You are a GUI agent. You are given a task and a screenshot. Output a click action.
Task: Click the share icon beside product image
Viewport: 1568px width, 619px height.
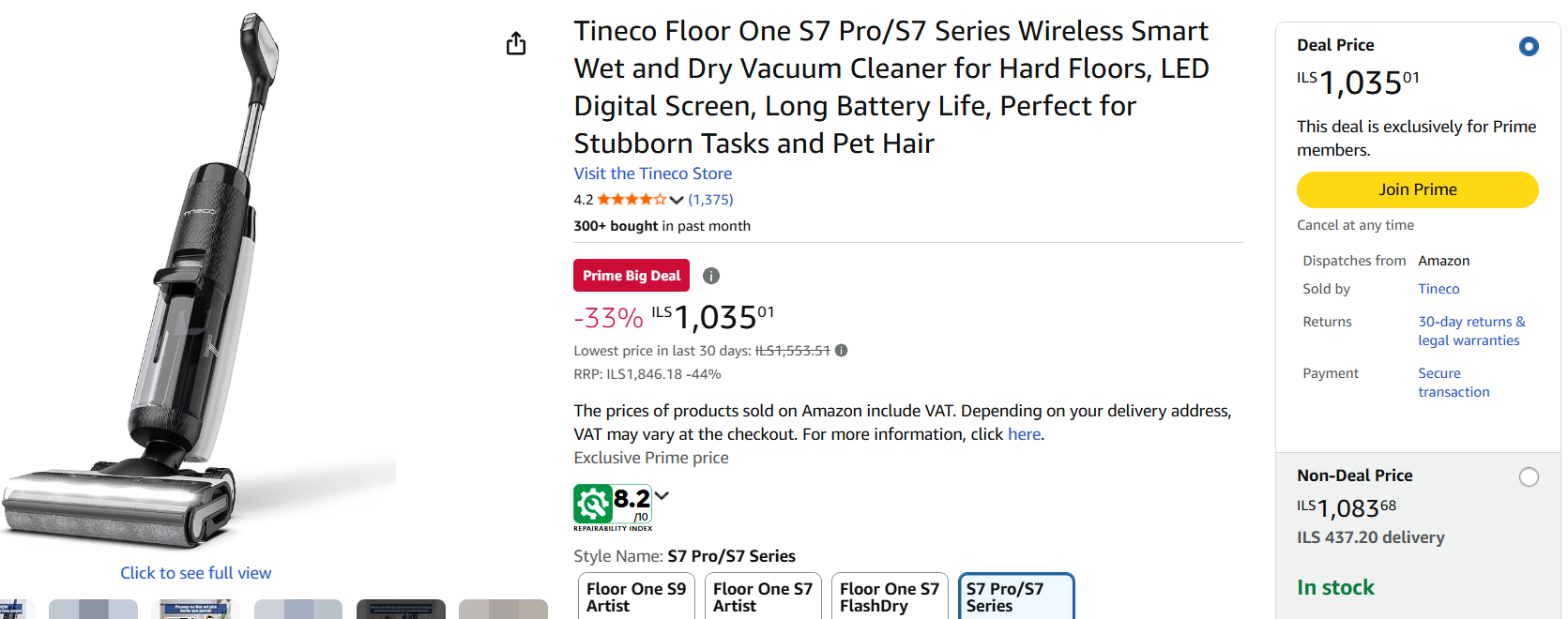(516, 44)
